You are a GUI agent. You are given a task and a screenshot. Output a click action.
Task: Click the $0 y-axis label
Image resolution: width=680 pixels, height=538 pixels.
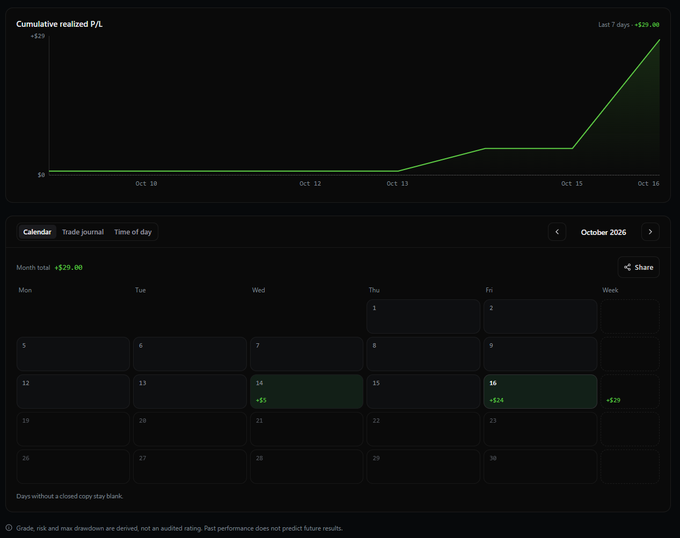pos(41,175)
